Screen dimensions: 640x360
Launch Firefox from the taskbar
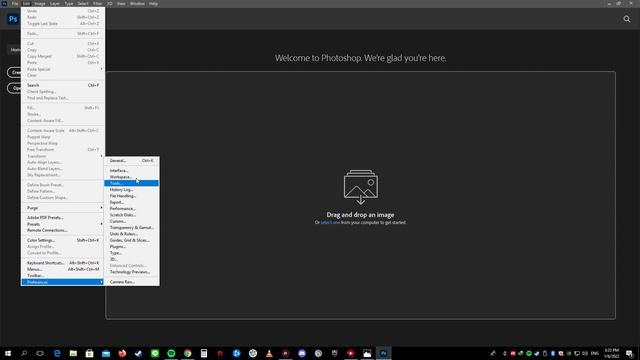pos(122,353)
